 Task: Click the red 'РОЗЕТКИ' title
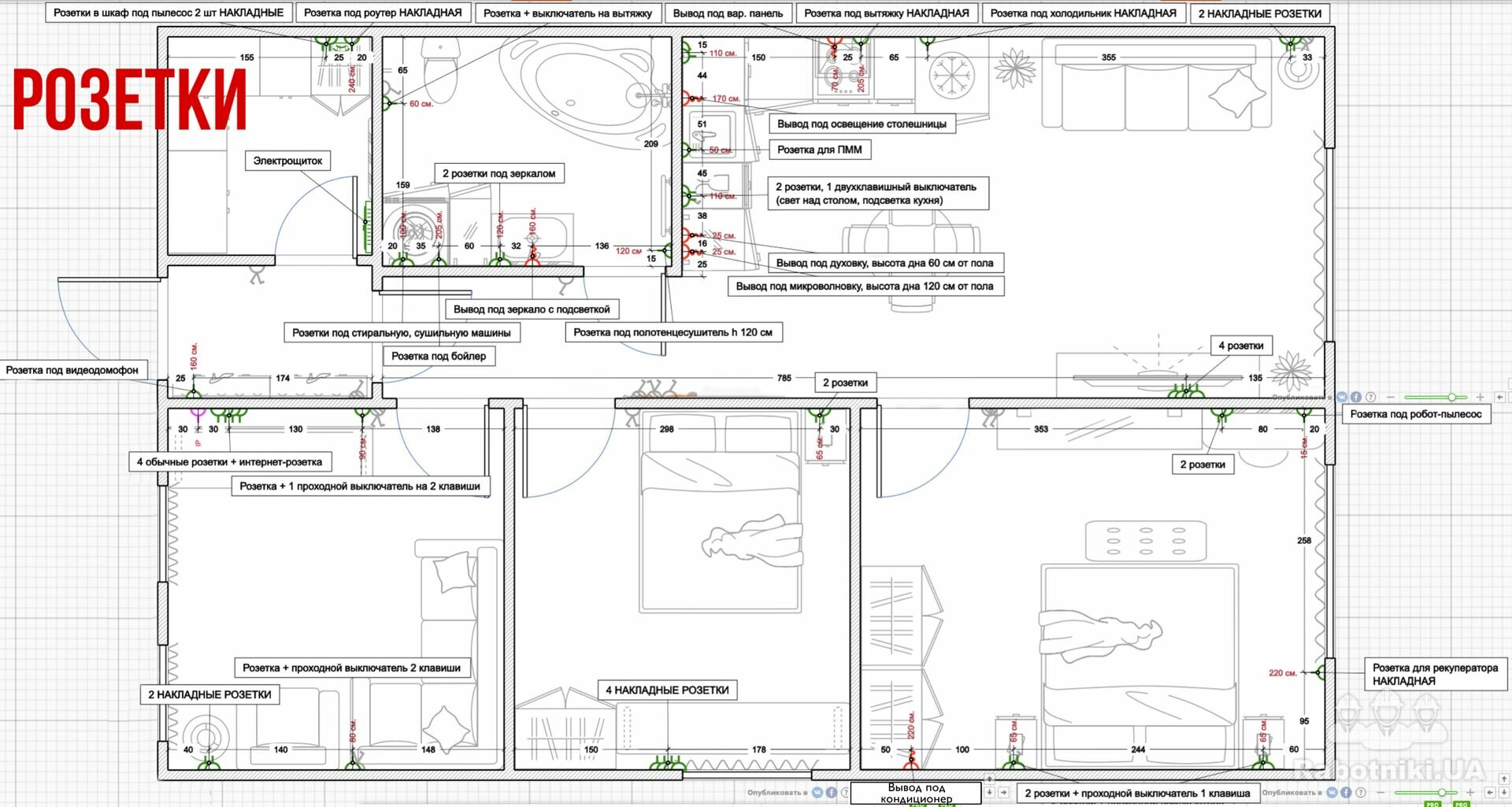[x=130, y=99]
